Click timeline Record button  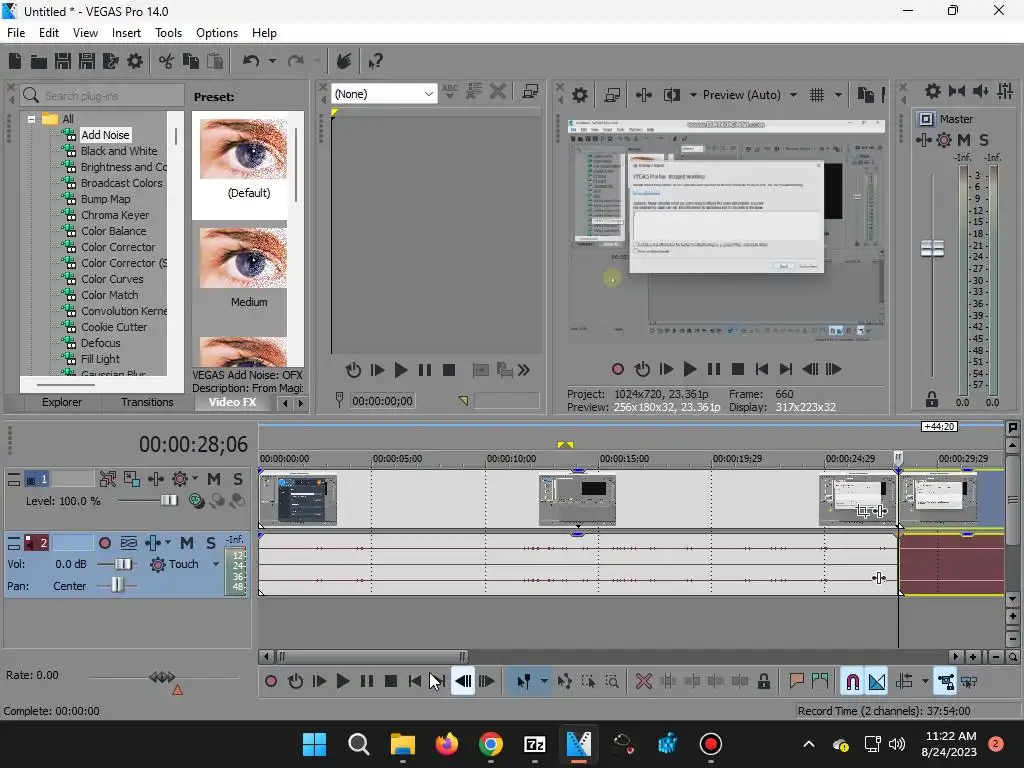[x=270, y=682]
